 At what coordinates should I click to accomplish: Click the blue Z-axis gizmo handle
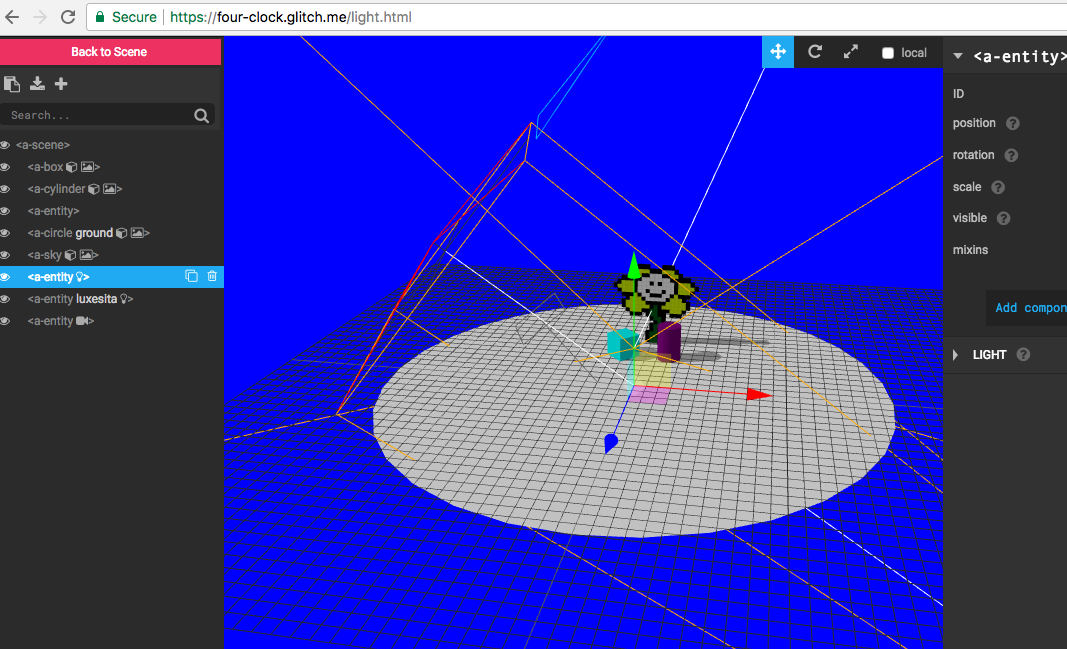point(611,443)
